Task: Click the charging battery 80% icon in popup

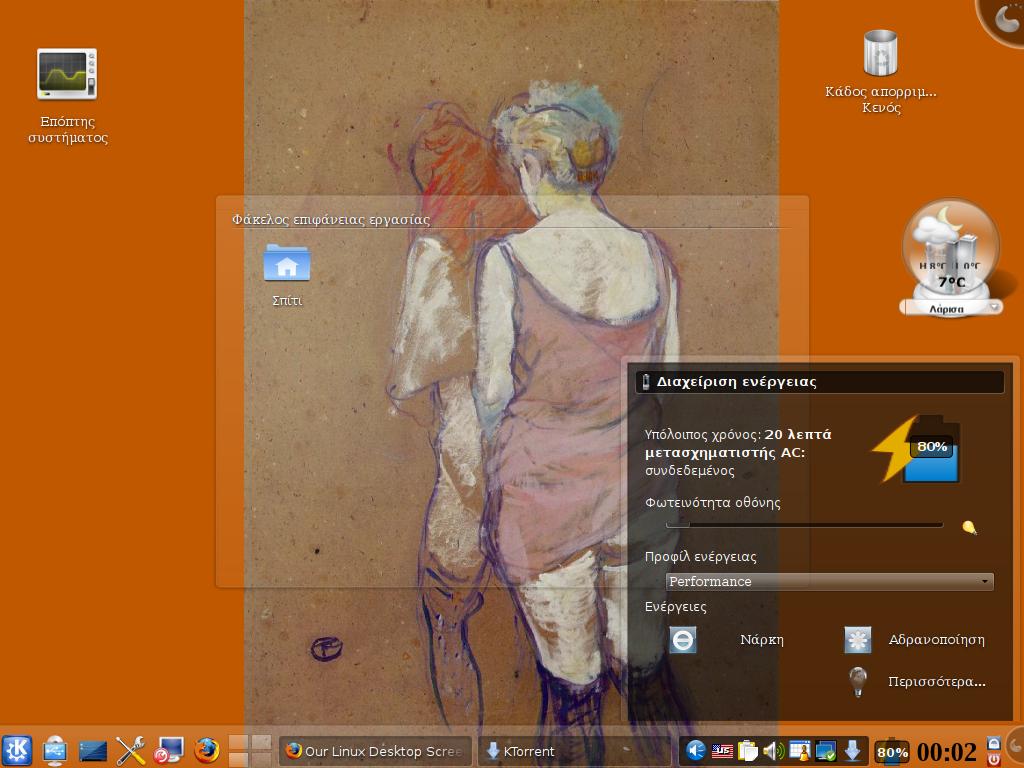Action: coord(918,449)
